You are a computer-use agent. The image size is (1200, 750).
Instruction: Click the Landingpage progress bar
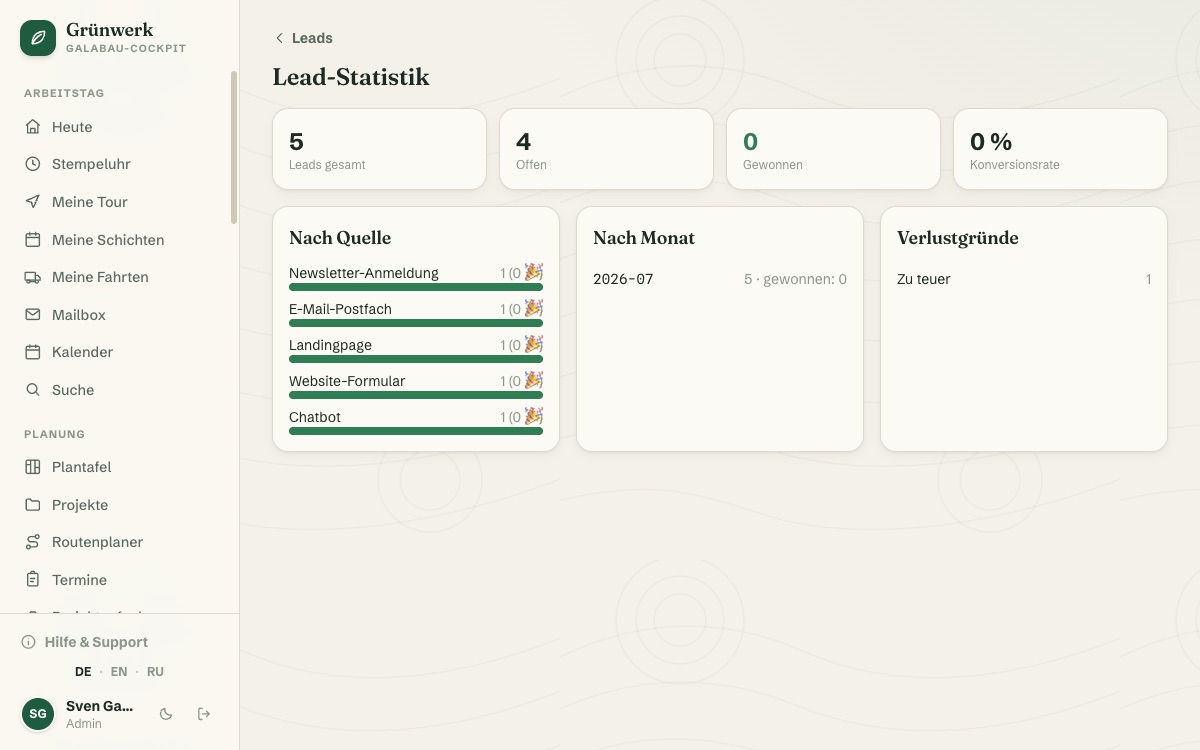[x=416, y=359]
